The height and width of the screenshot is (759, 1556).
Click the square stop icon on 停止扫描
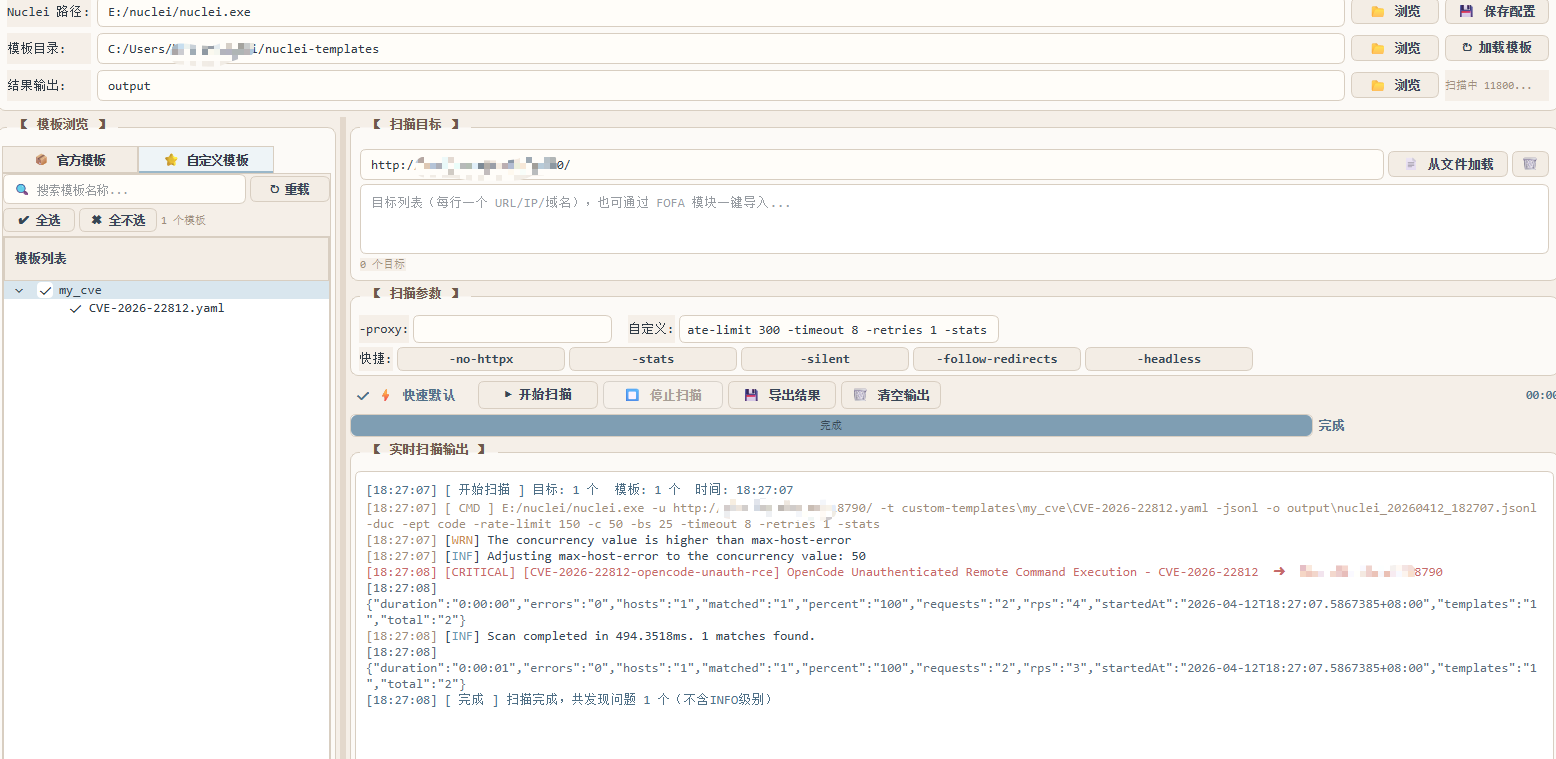click(x=632, y=395)
